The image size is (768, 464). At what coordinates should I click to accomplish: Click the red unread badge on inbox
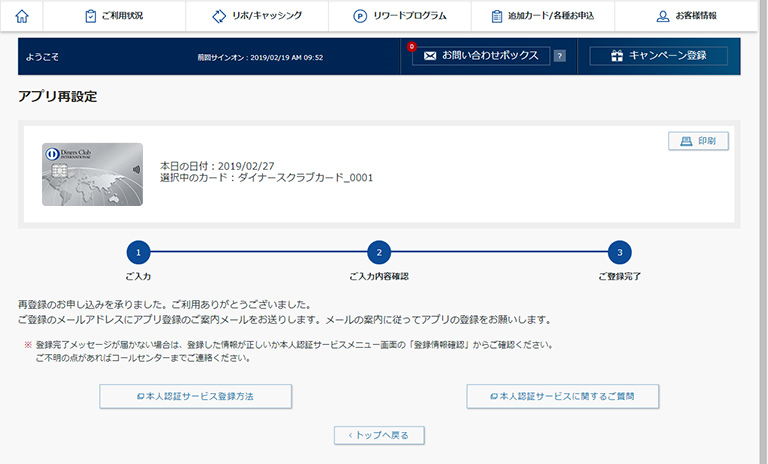[x=411, y=46]
